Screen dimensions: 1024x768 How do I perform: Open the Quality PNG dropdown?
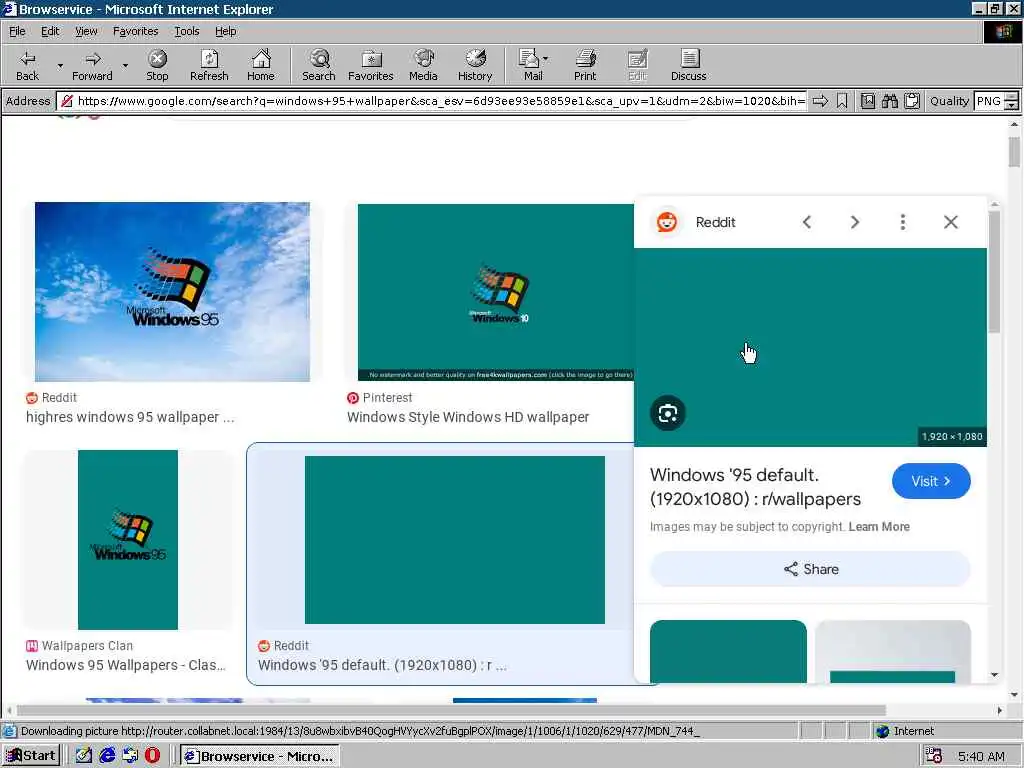(1011, 101)
